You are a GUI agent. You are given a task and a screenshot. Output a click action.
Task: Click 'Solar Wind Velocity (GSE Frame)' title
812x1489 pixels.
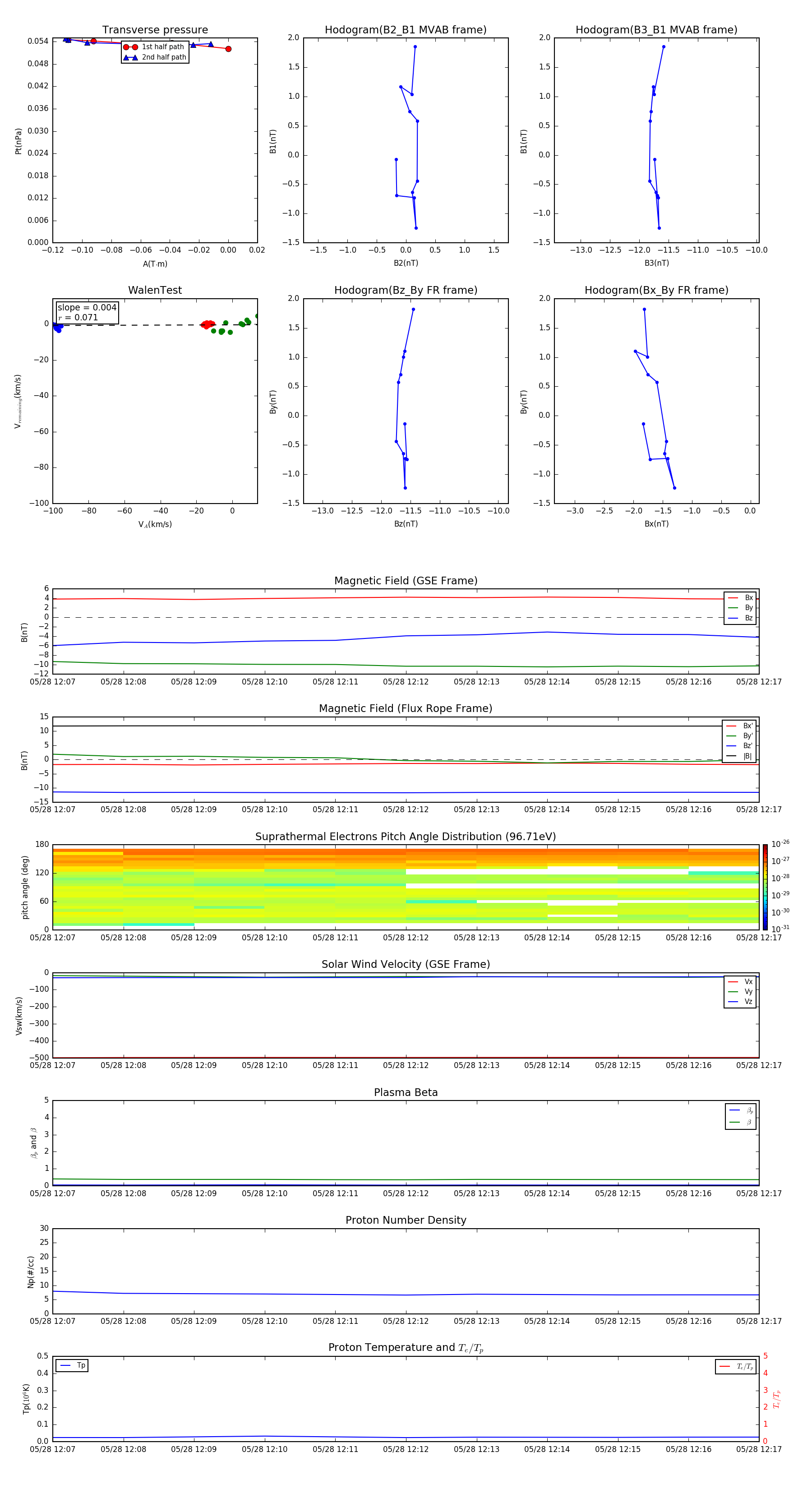click(x=406, y=964)
